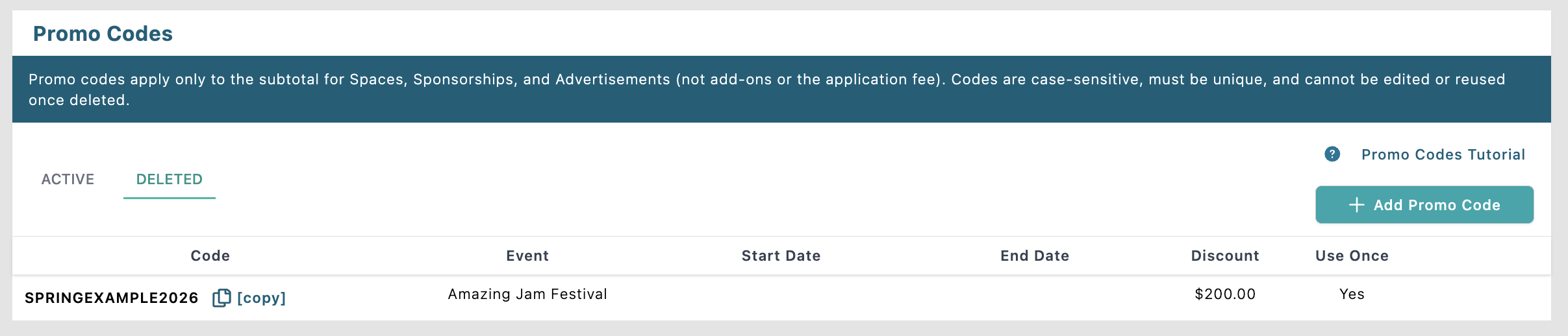Click the Code column header
Screen dimensions: 1568x336
tap(210, 256)
